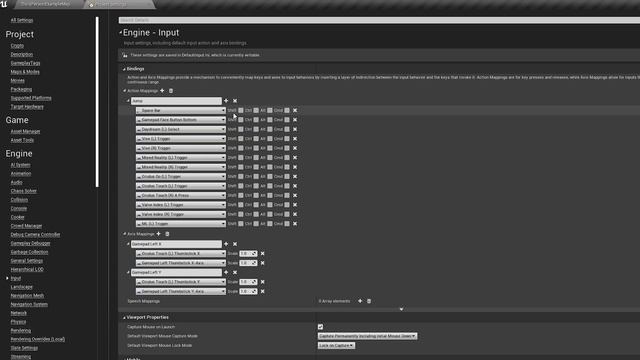Viewport: 640px width, 360px height.
Task: Open Rendering engine settings
Action: pos(20,330)
